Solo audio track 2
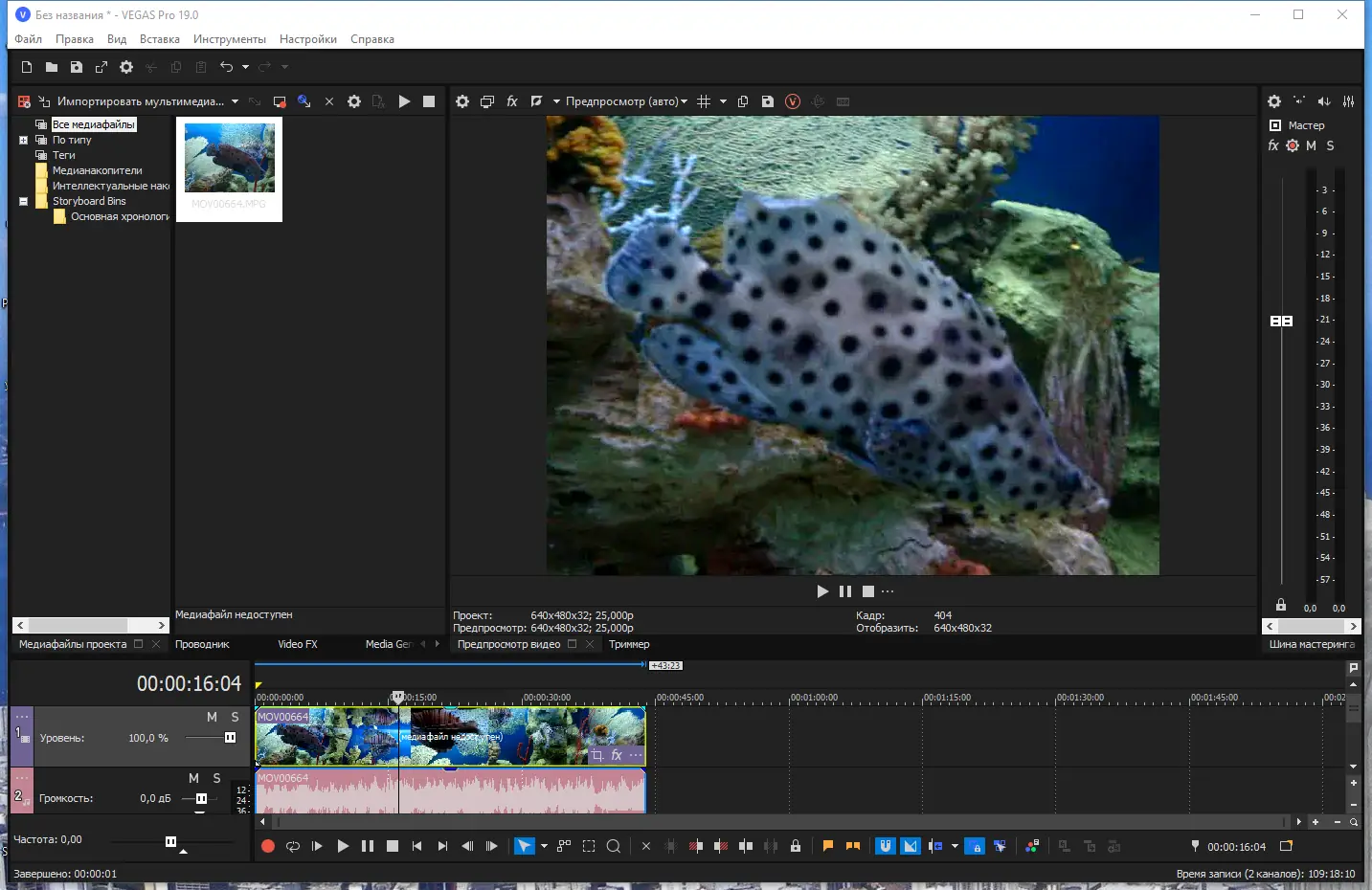1372x890 pixels. pos(217,778)
